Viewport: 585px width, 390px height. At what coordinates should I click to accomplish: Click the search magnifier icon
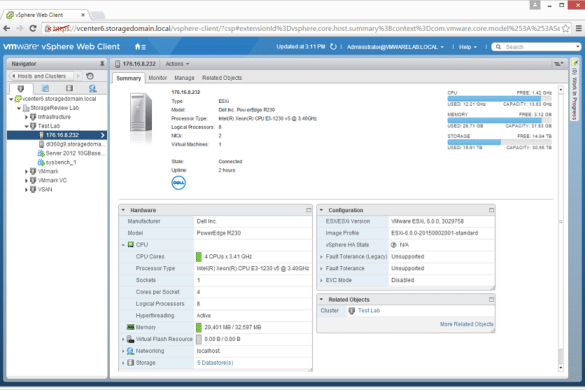pyautogui.click(x=498, y=47)
